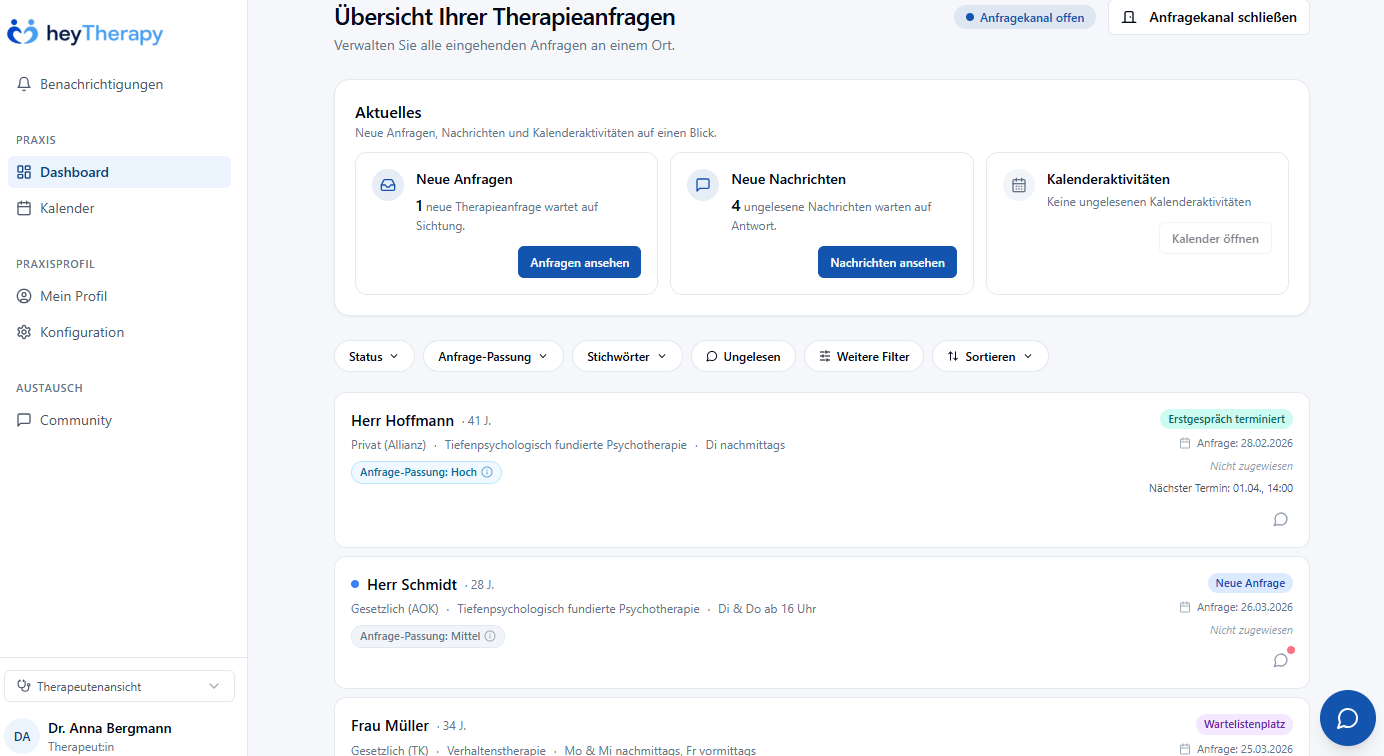This screenshot has height=756, width=1384.
Task: Open the Community page
Action: [119, 420]
